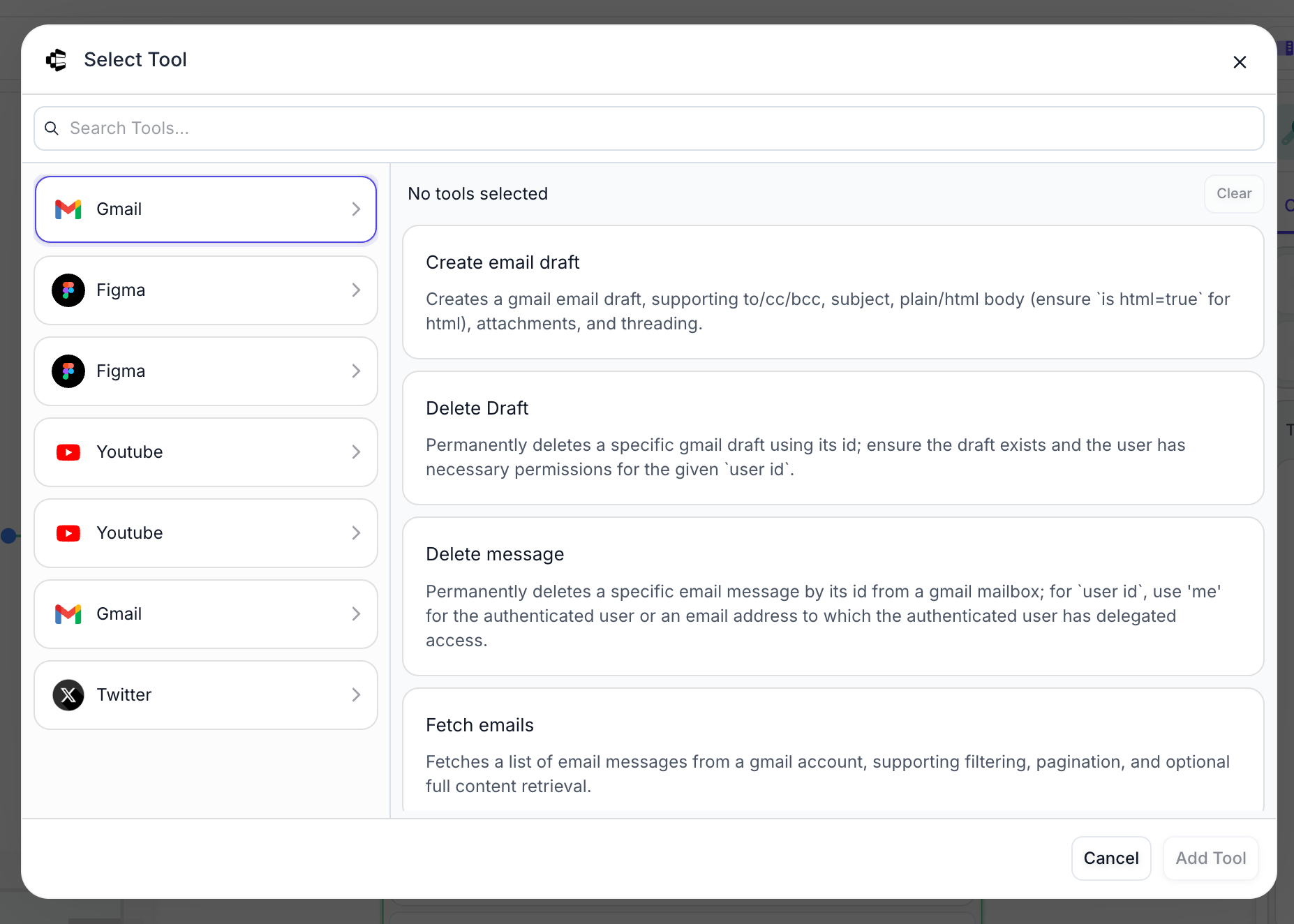Click the first Figma logo icon

(x=68, y=290)
